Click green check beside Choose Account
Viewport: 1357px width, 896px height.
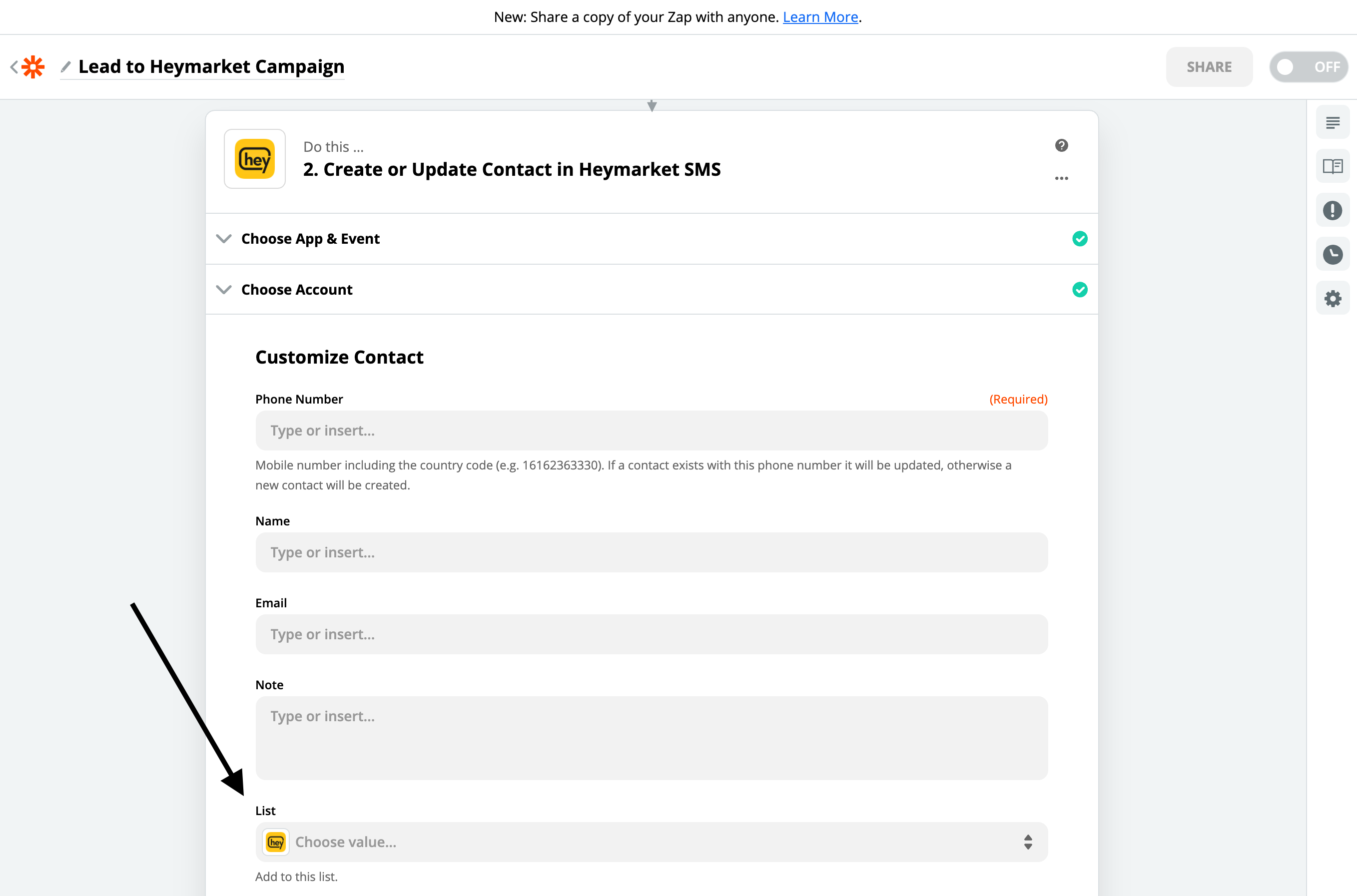pos(1080,290)
